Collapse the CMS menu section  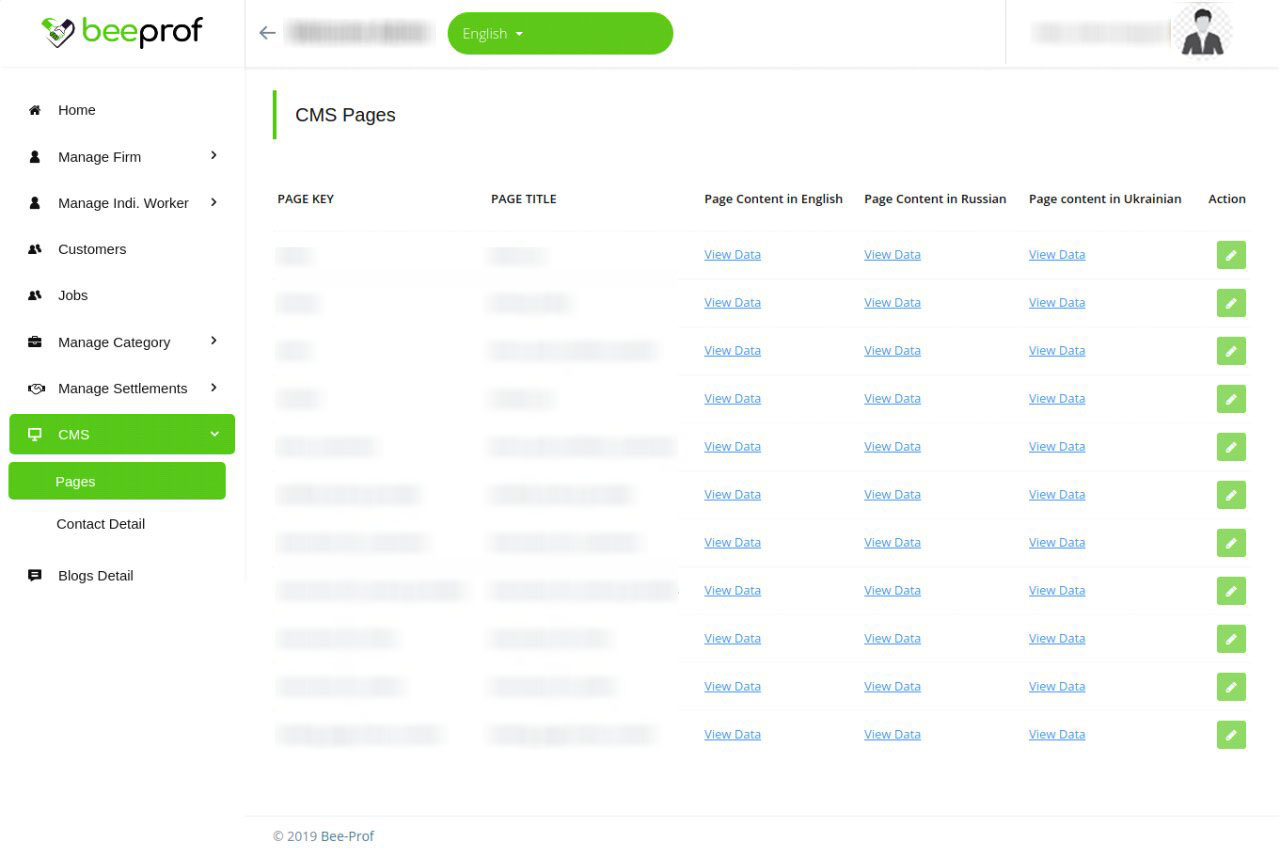coord(214,434)
